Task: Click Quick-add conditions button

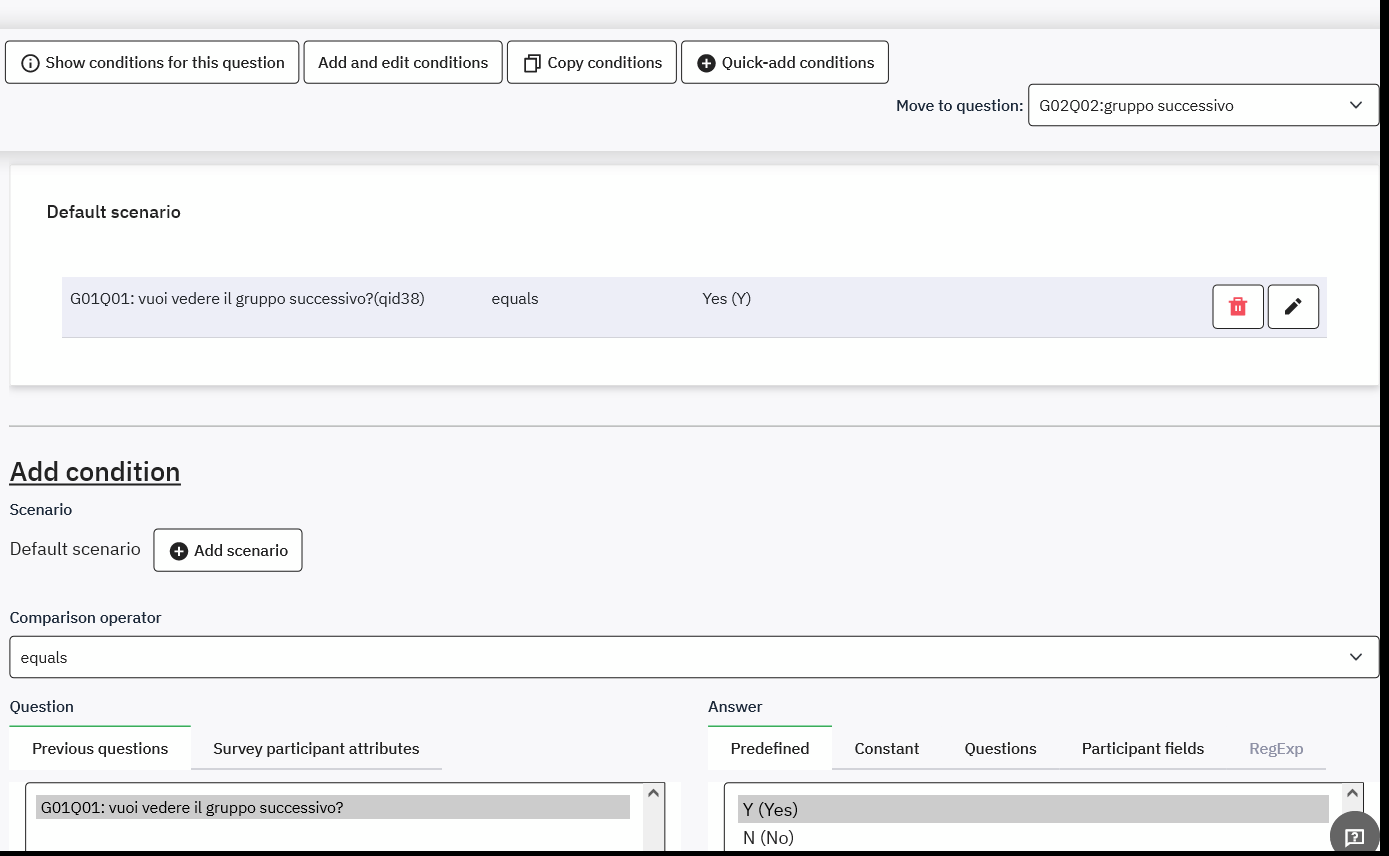Action: click(785, 62)
